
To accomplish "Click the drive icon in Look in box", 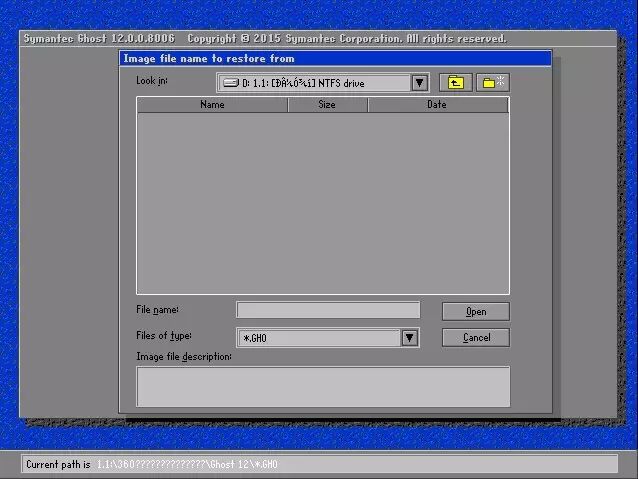I will pos(231,83).
